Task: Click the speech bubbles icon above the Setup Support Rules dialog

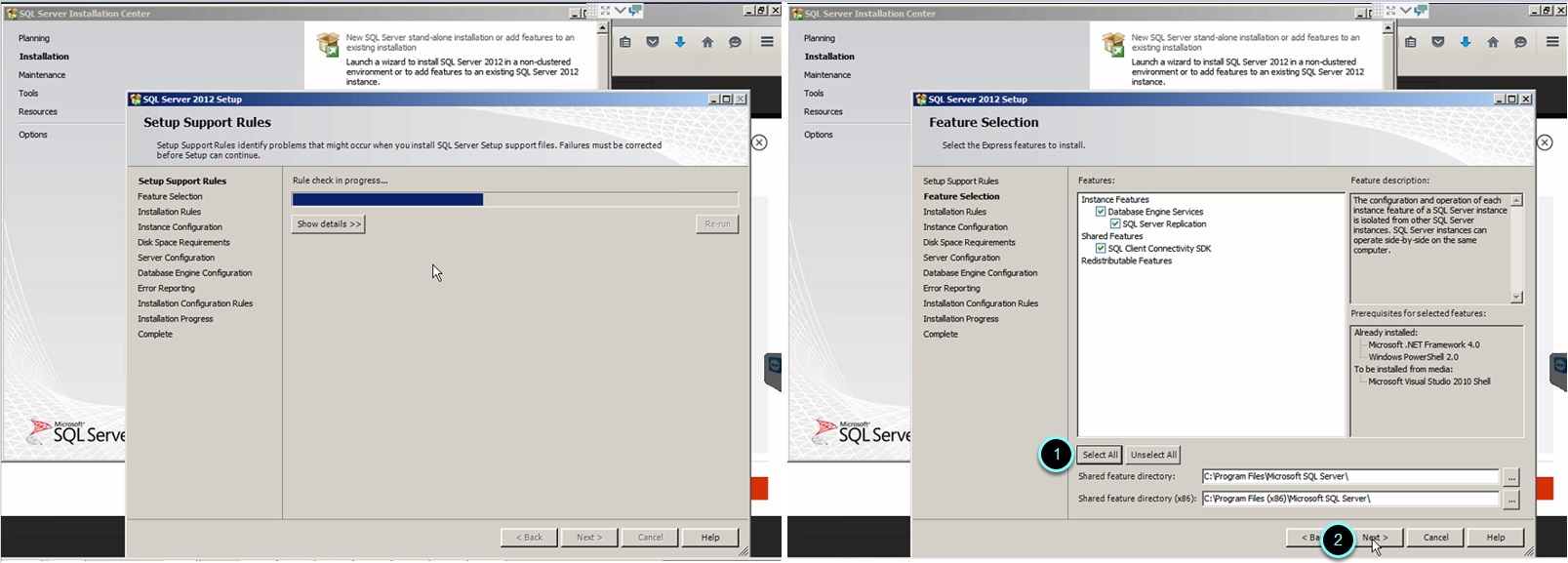Action: pyautogui.click(x=635, y=11)
